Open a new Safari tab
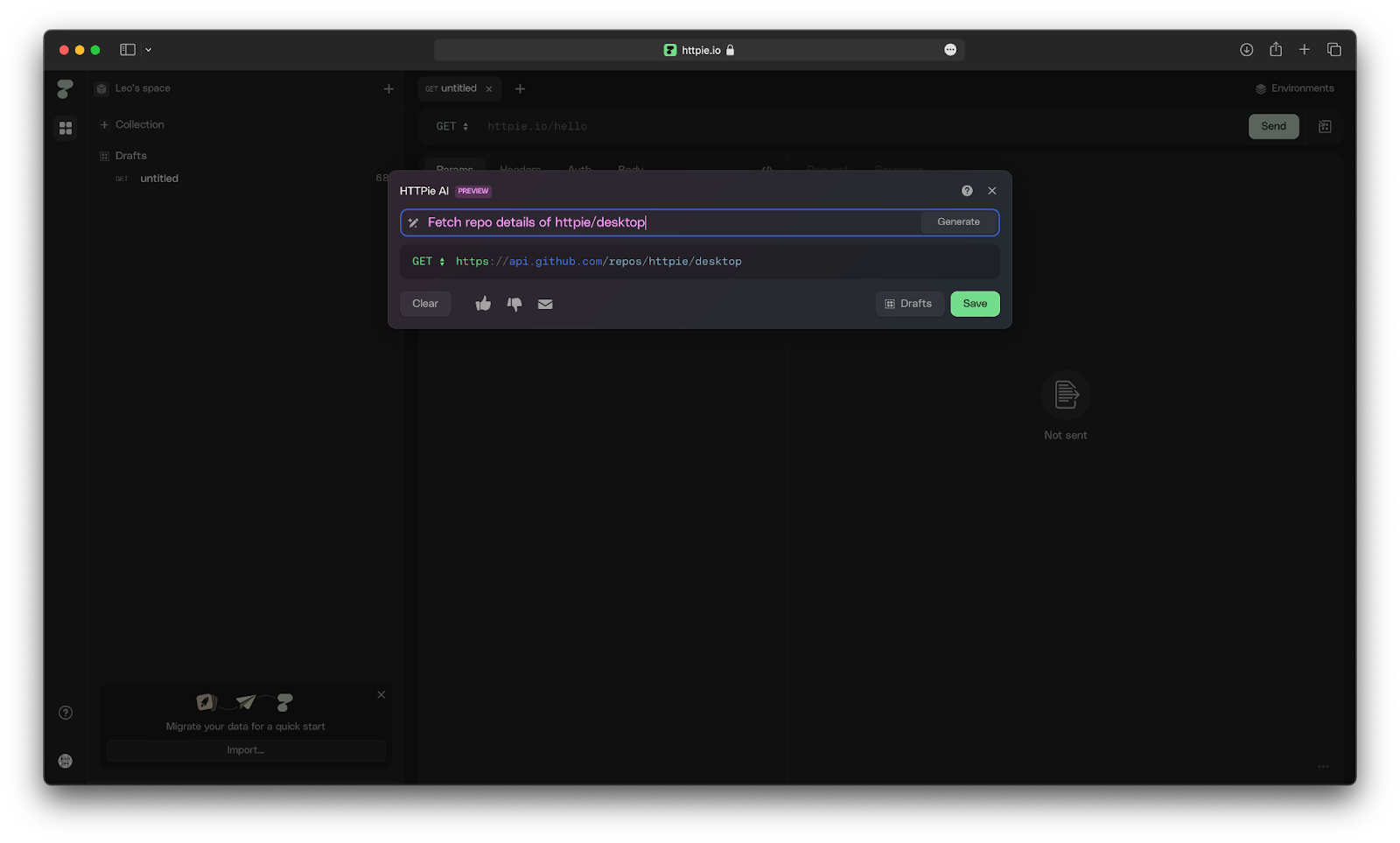Screen dimensions: 1400x843 click(1305, 50)
